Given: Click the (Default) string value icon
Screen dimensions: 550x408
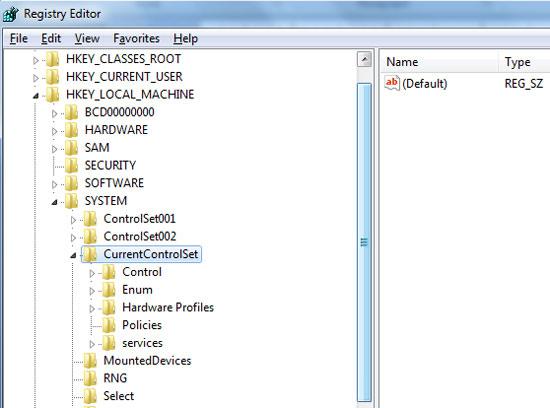Looking at the screenshot, I should [x=392, y=83].
